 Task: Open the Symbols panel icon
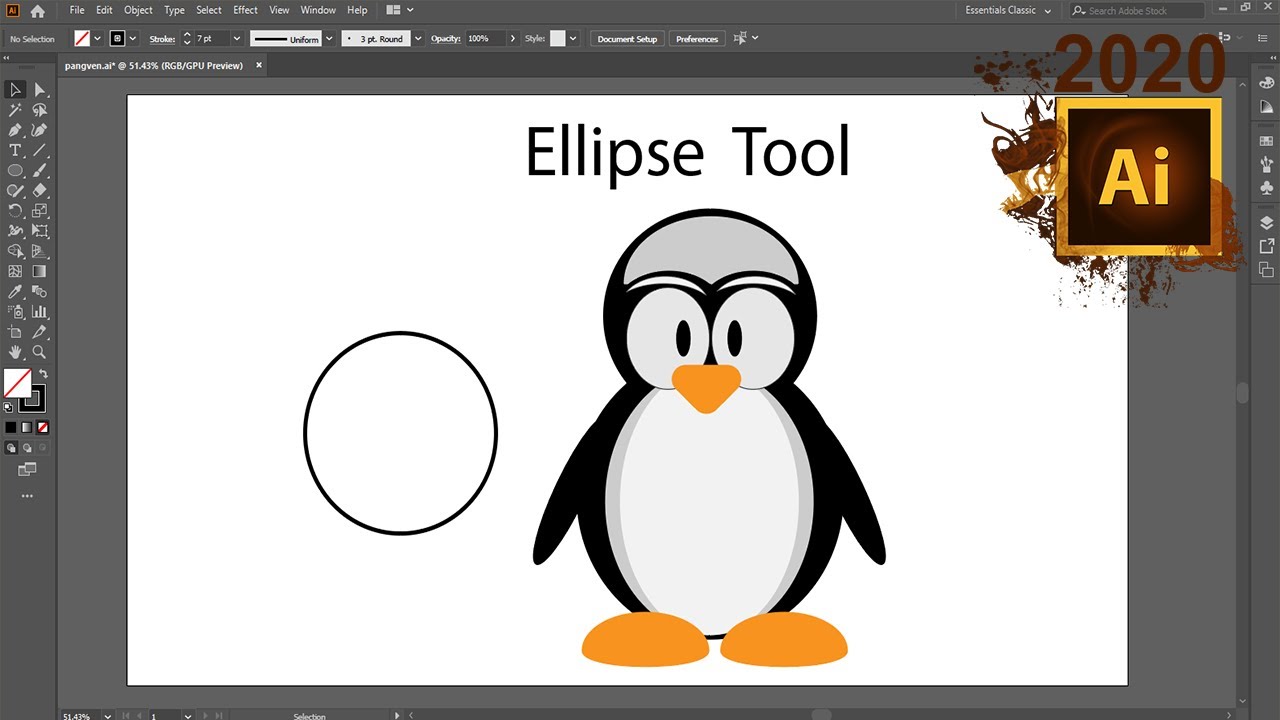[1267, 186]
